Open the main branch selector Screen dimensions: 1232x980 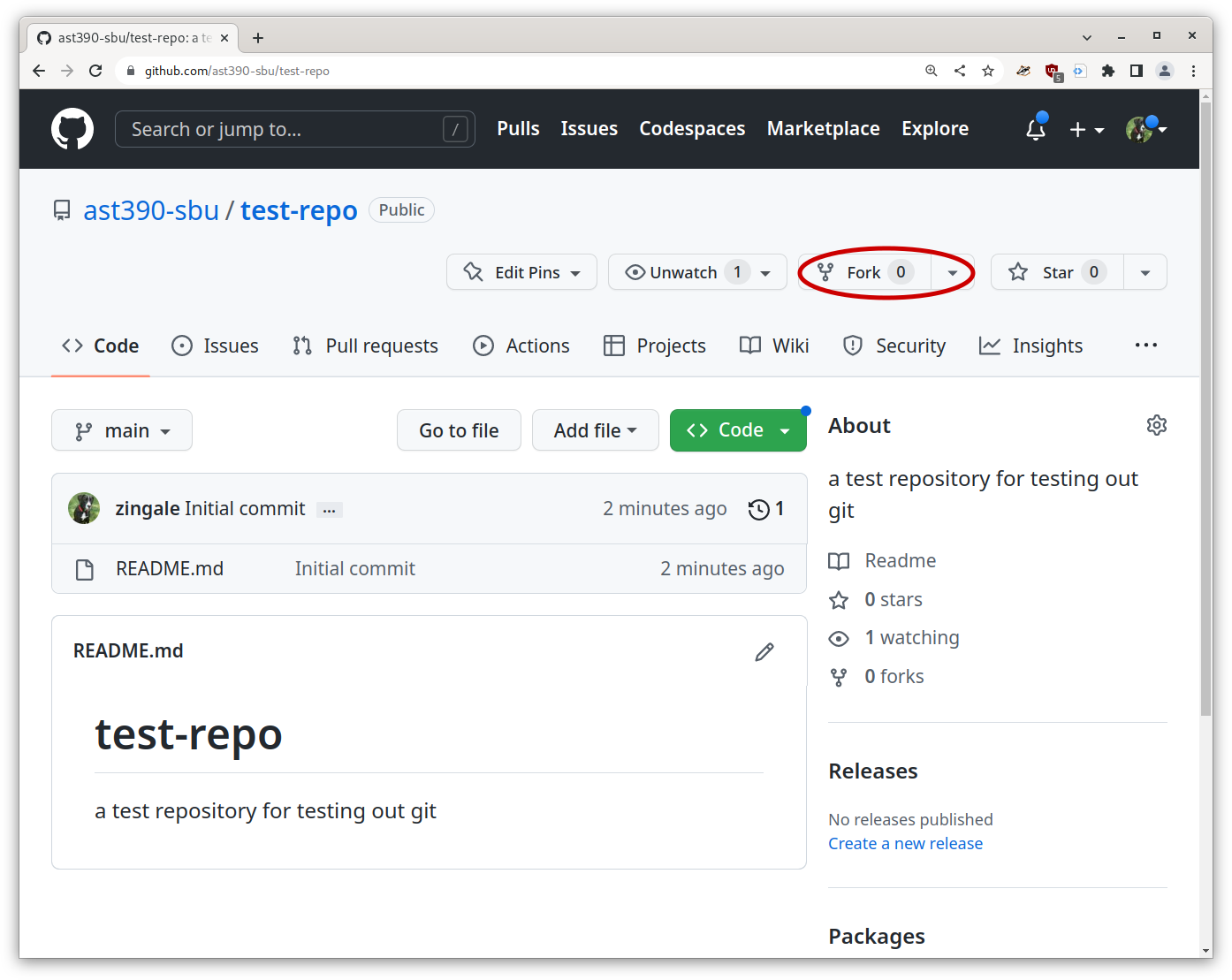tap(121, 430)
